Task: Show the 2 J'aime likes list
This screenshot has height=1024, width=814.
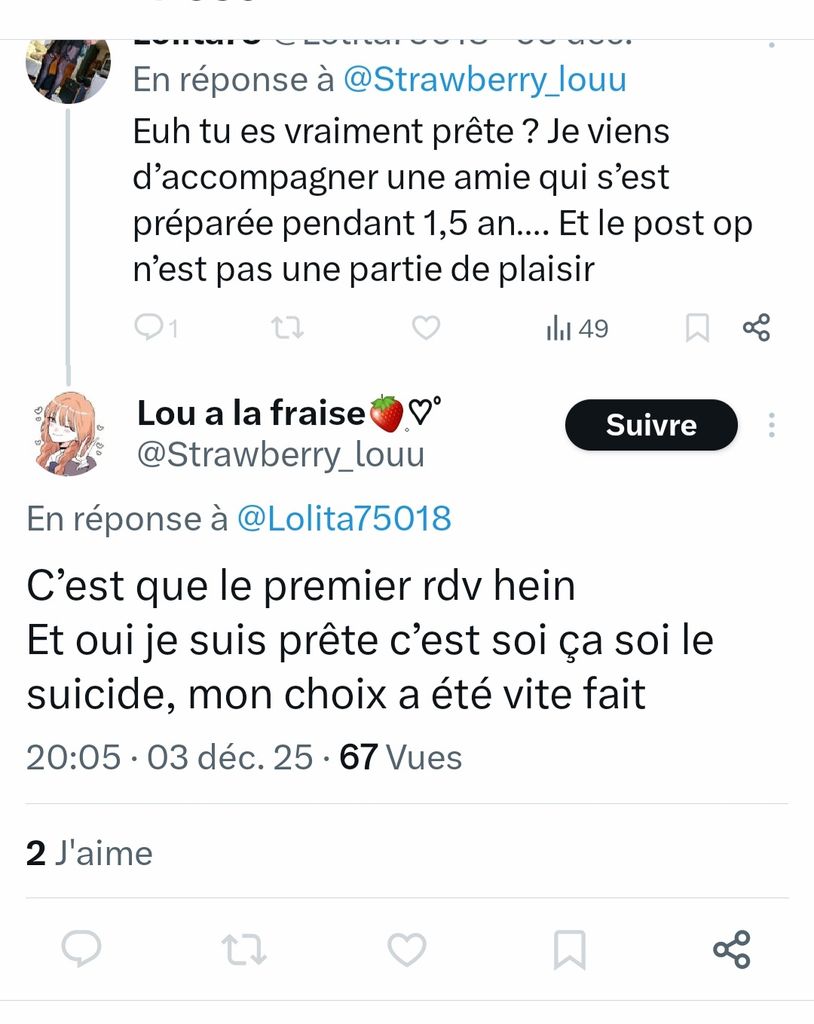Action: click(89, 853)
